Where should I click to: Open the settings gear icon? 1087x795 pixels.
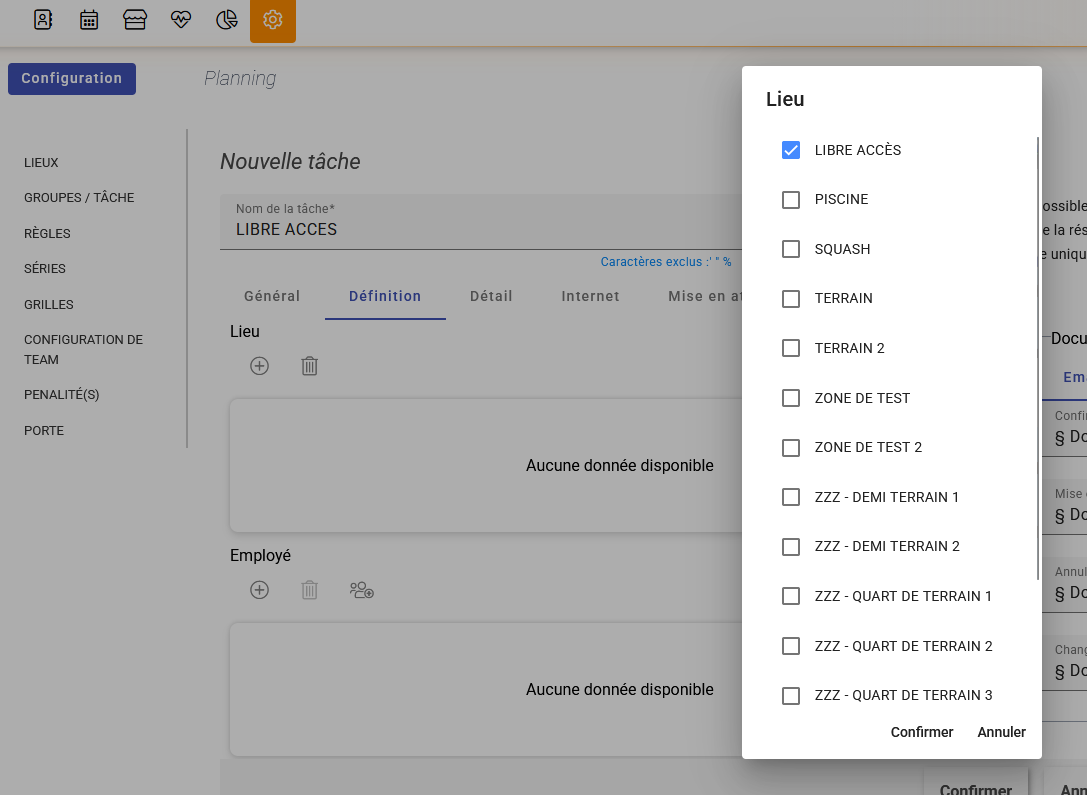pyautogui.click(x=273, y=20)
